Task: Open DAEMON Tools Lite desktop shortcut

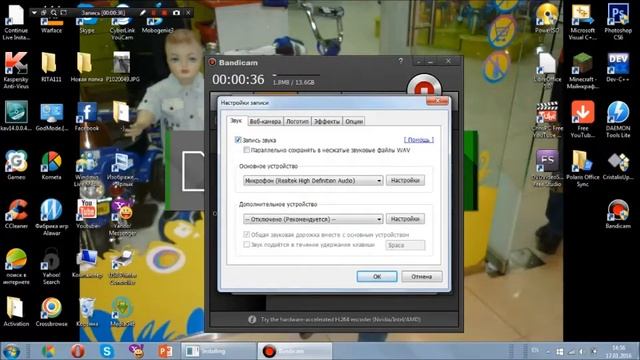Action: pos(618,119)
